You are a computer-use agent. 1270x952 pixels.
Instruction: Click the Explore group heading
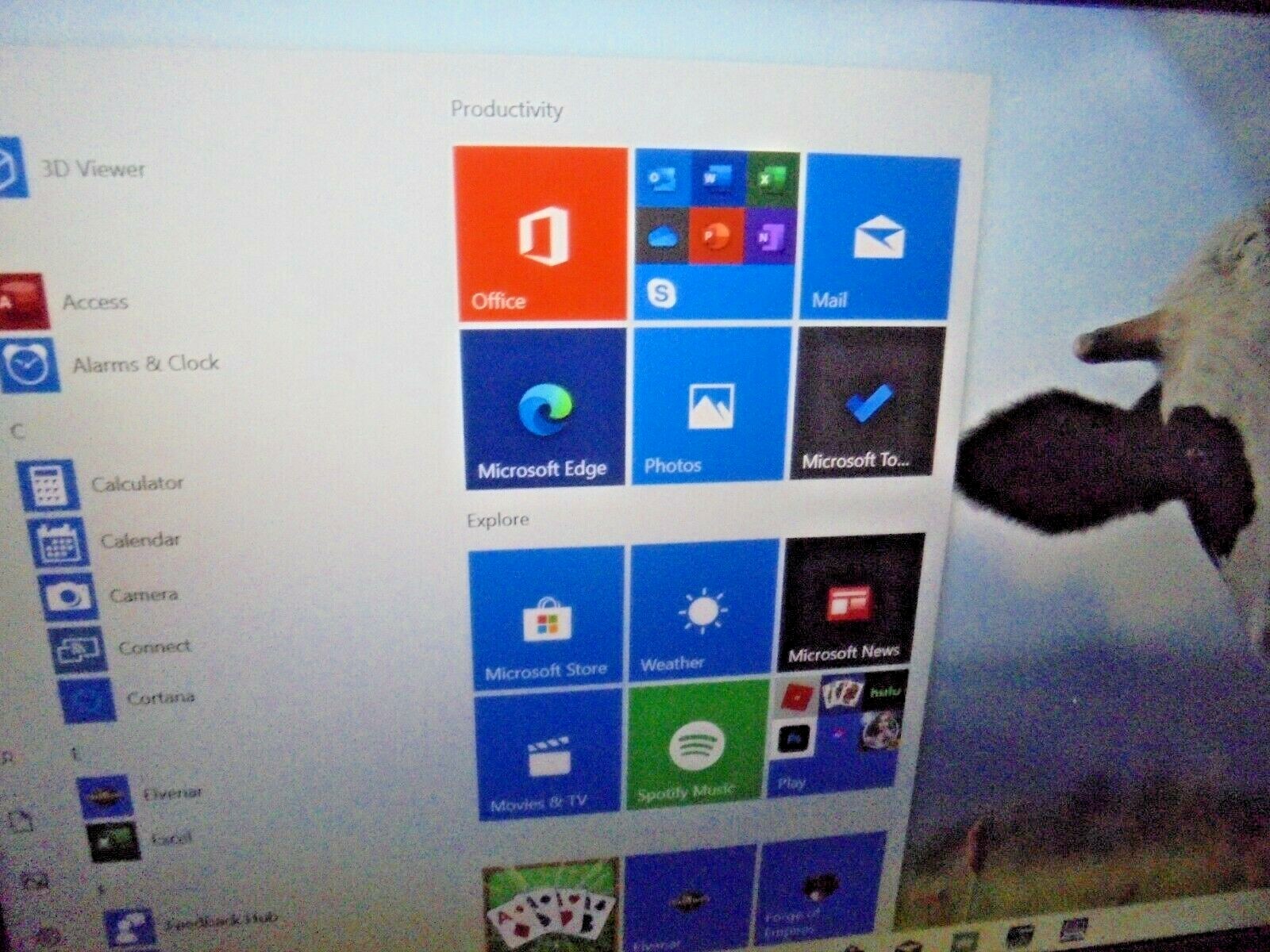(x=498, y=520)
